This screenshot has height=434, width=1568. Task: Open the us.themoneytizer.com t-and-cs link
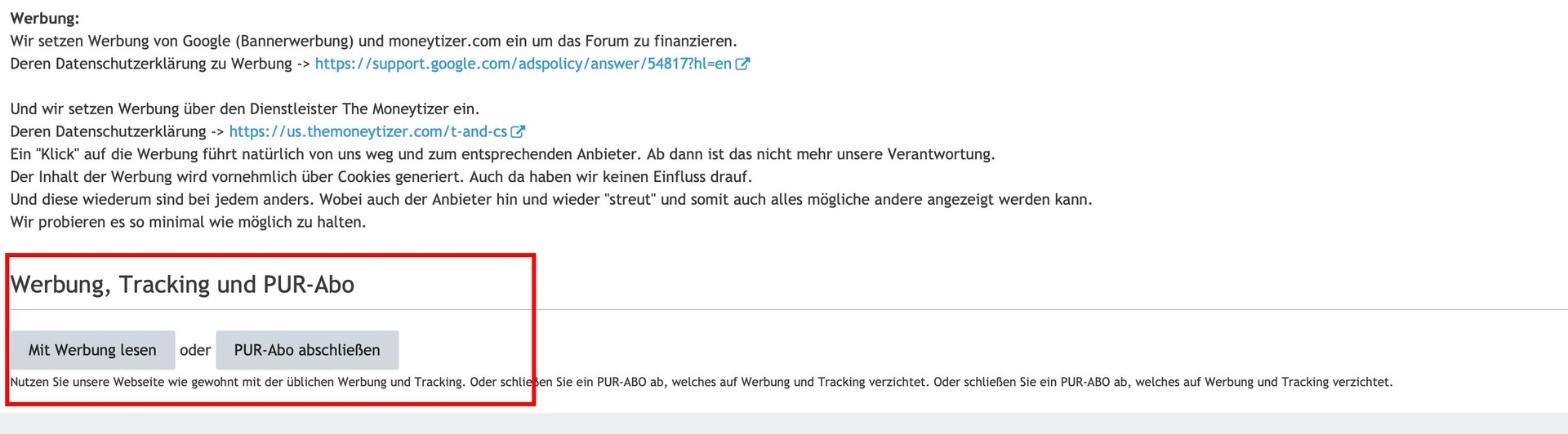[368, 131]
